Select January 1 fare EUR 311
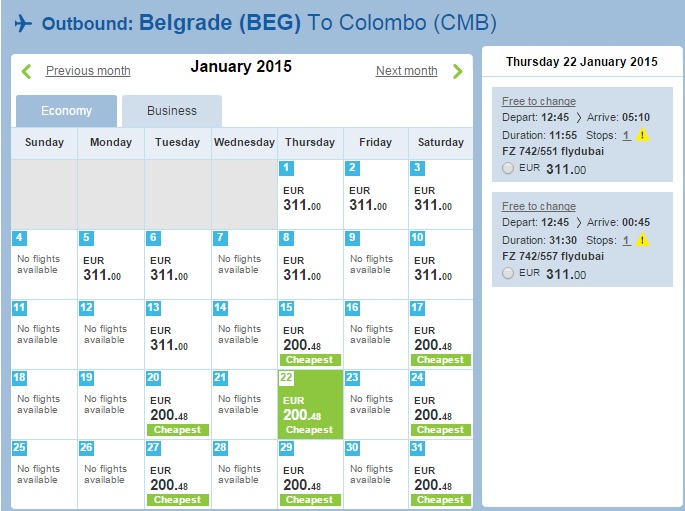The height and width of the screenshot is (511, 685). [x=310, y=195]
